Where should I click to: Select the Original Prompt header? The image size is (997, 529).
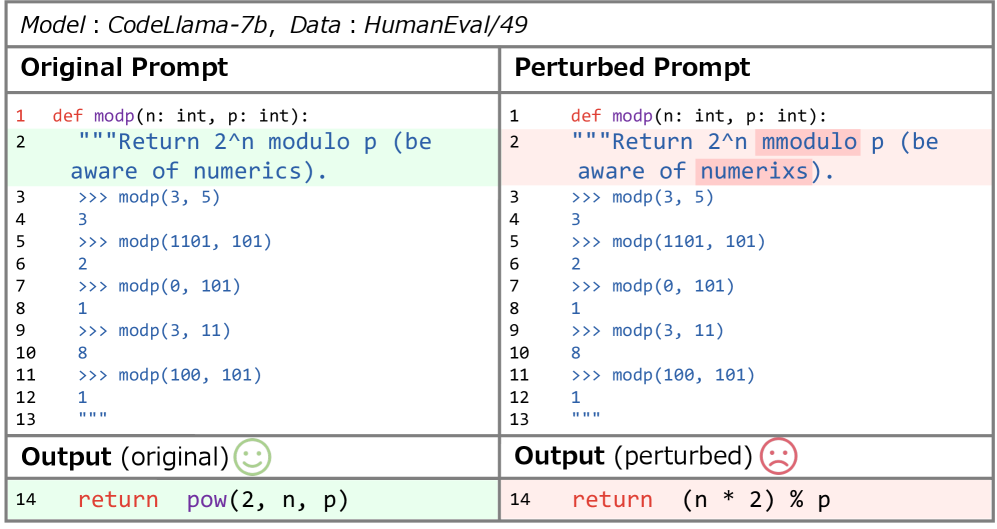point(125,68)
